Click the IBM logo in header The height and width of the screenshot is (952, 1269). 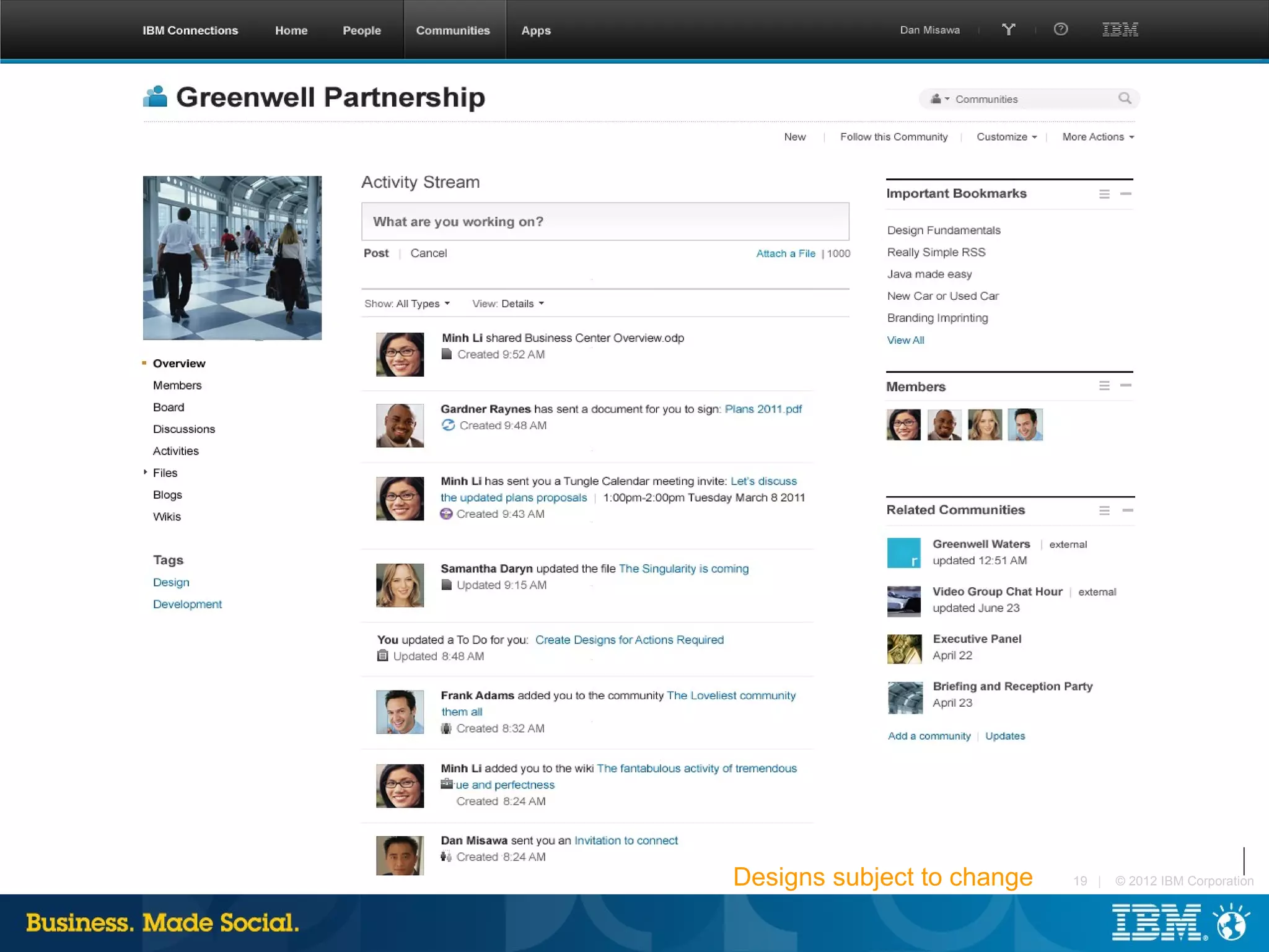1120,29
